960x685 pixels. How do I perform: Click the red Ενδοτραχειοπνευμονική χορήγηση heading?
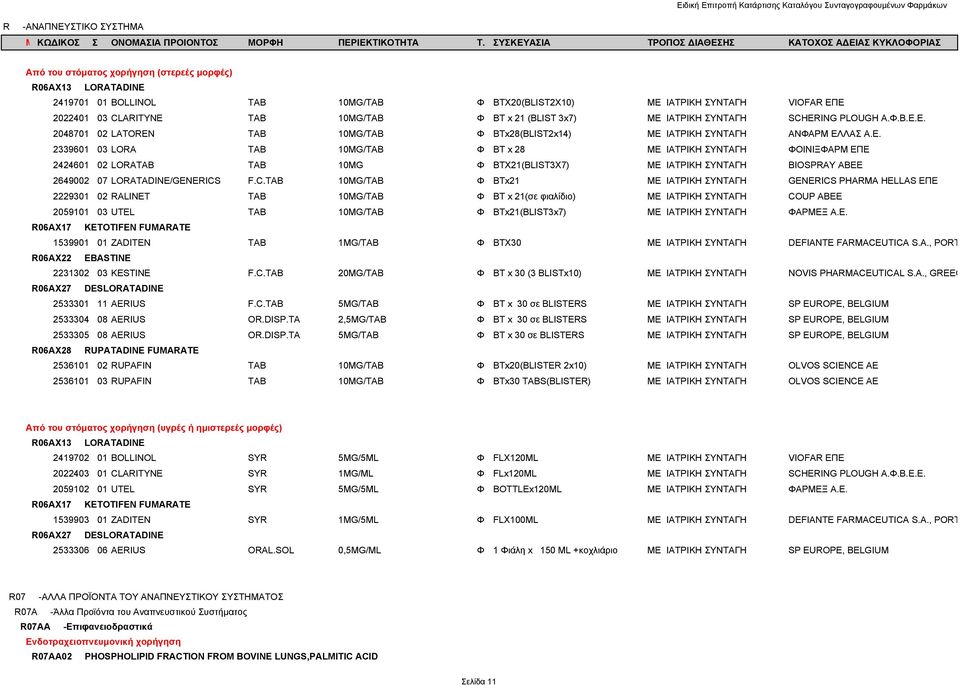[x=103, y=642]
